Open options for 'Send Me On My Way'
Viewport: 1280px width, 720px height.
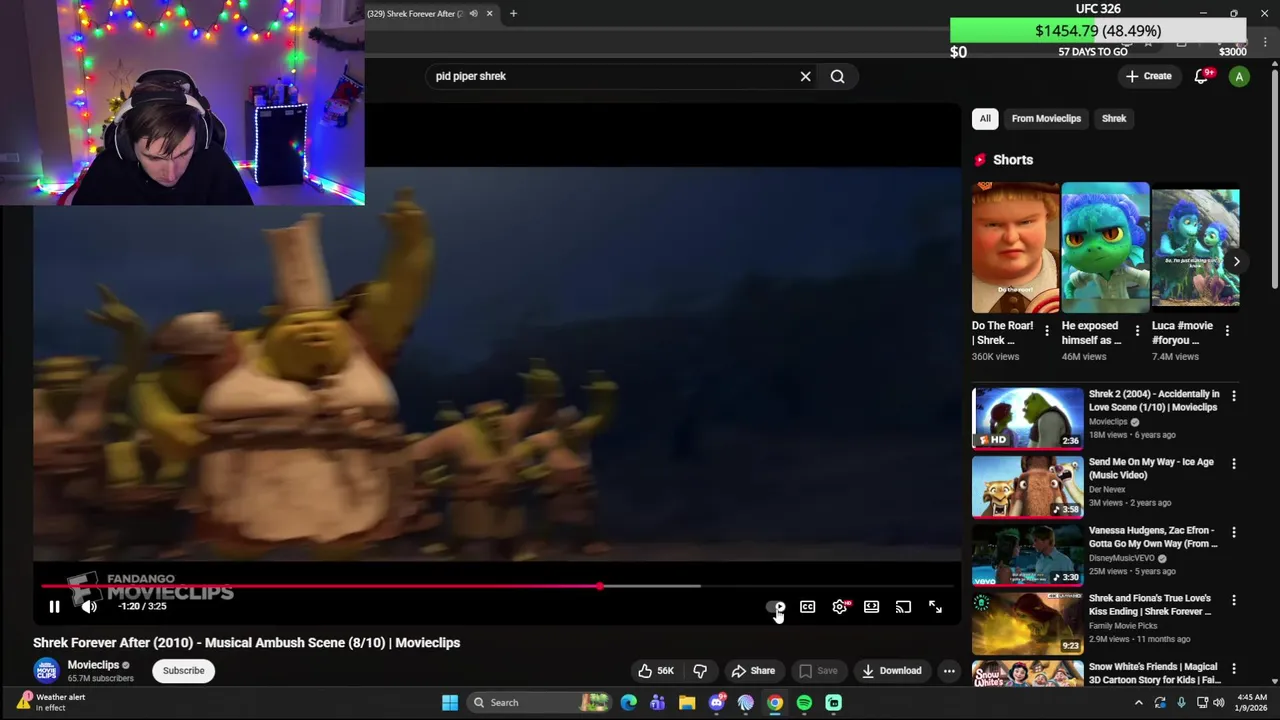tap(1233, 464)
